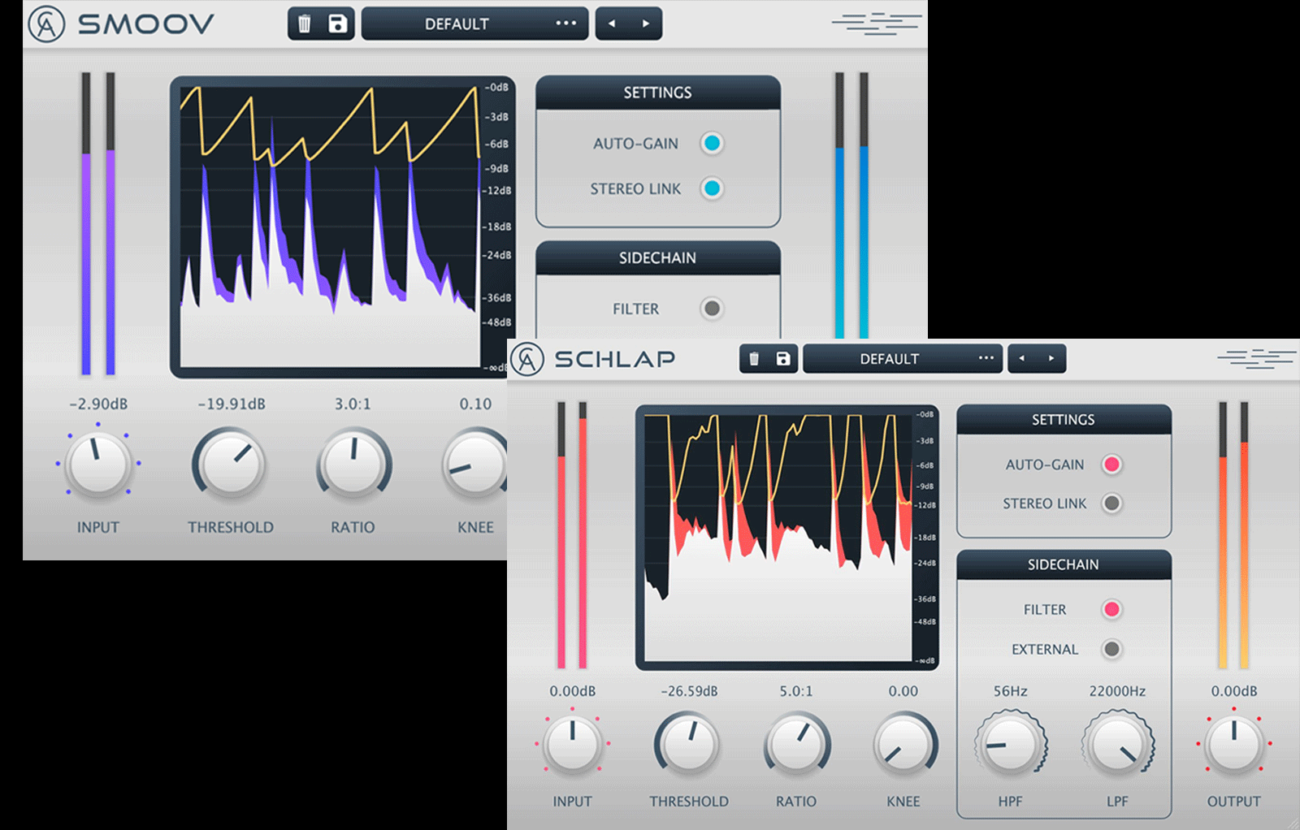
Task: Go to previous preset in SMOOV
Action: point(612,24)
